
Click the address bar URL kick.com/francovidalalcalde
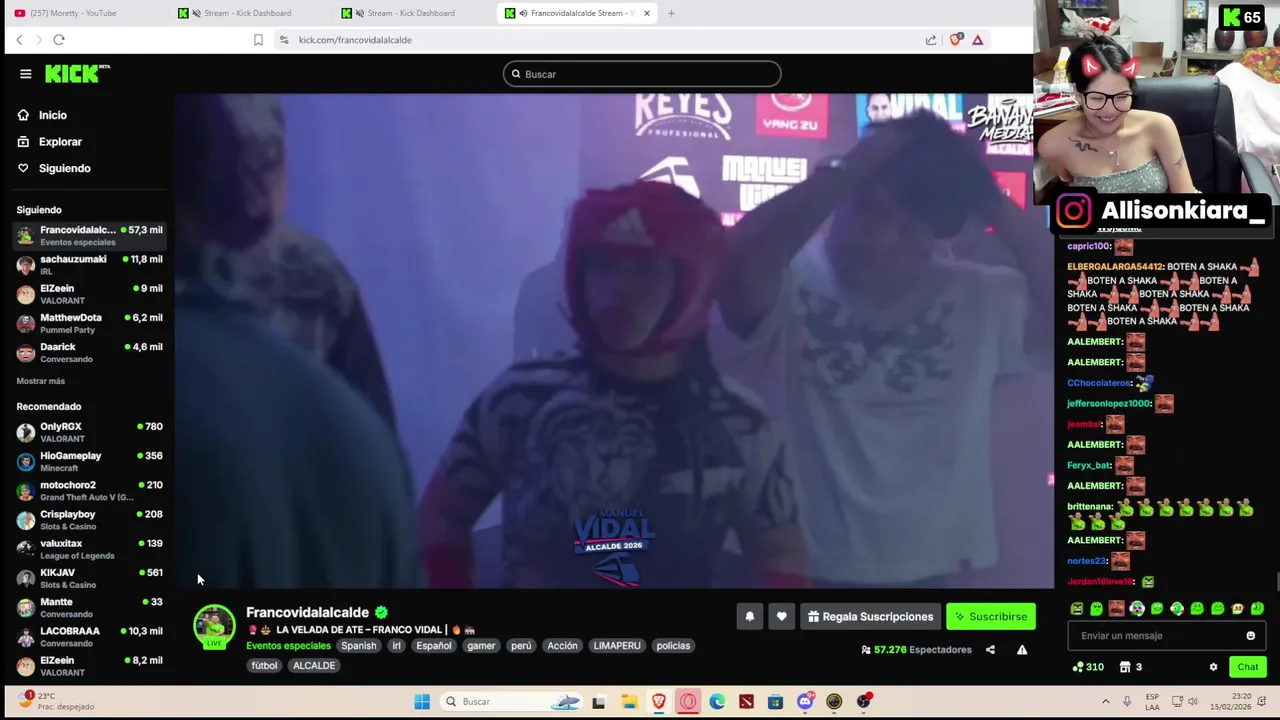355,40
